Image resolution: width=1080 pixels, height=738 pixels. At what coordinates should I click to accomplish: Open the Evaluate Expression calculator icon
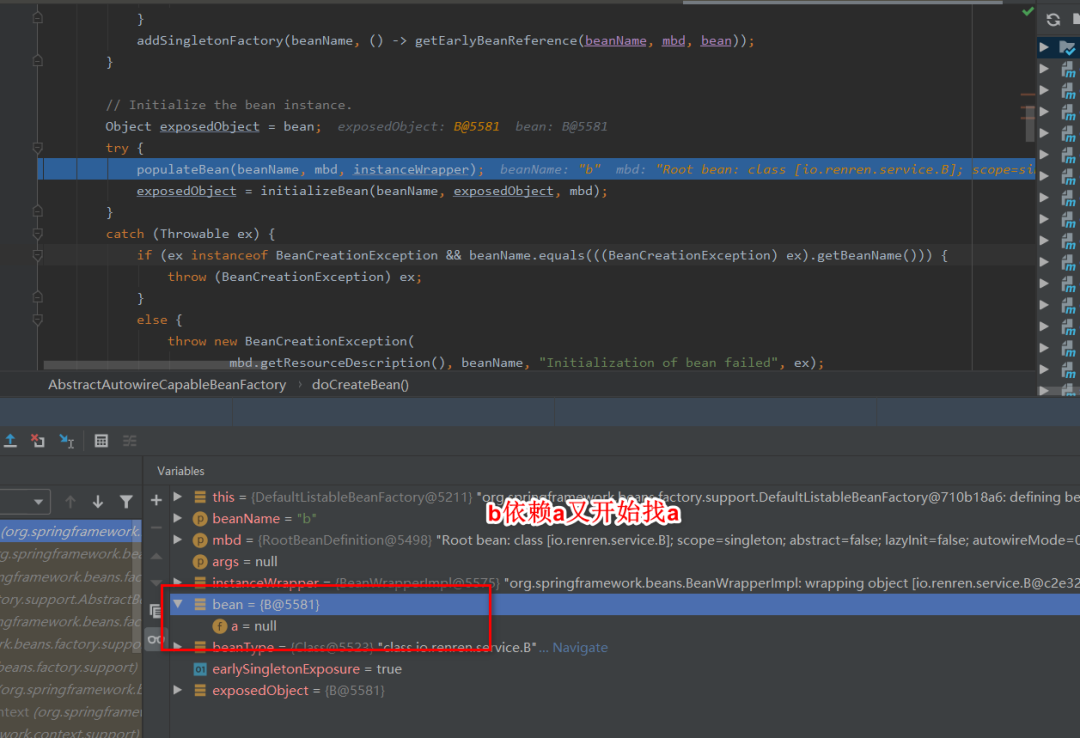click(x=101, y=441)
